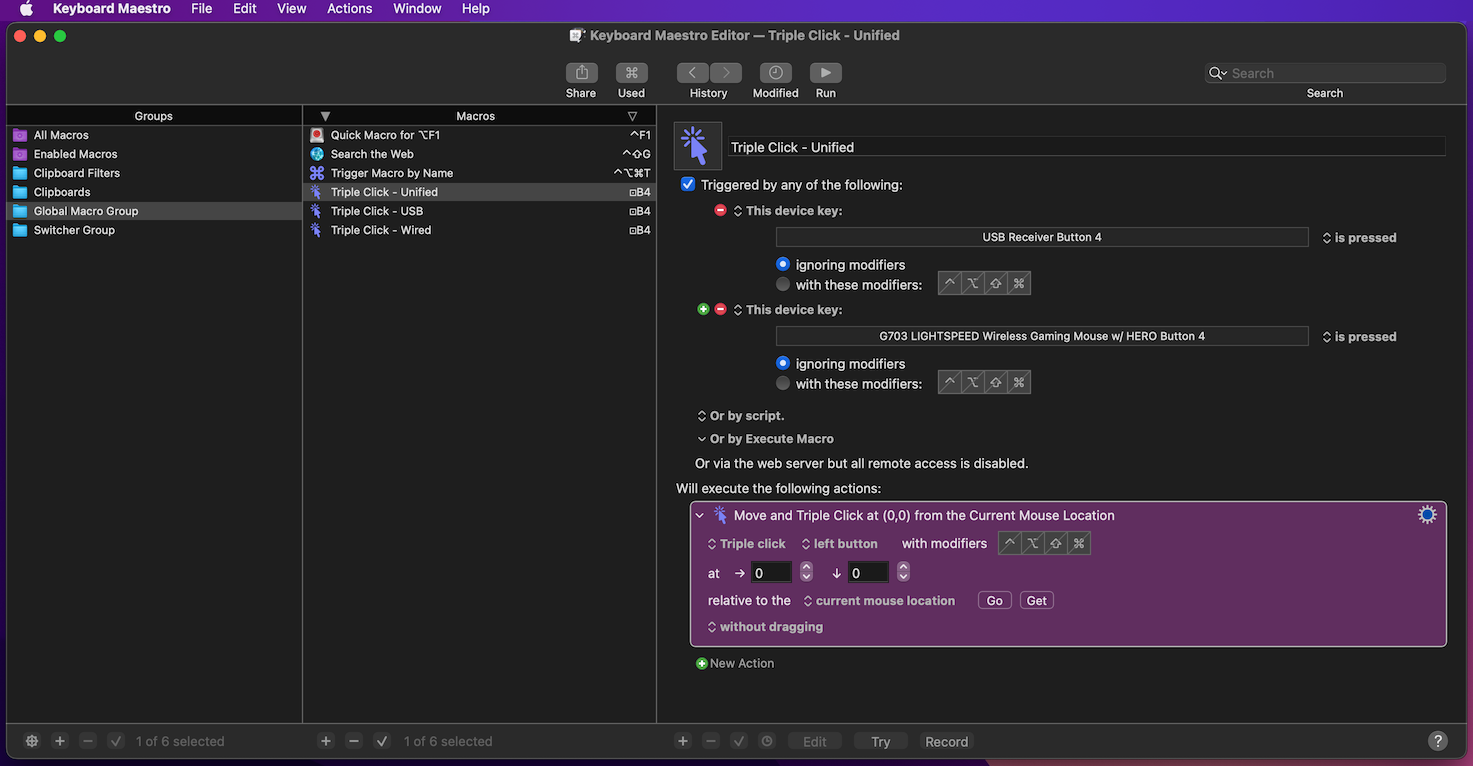Go back in History with left arrow

point(692,73)
